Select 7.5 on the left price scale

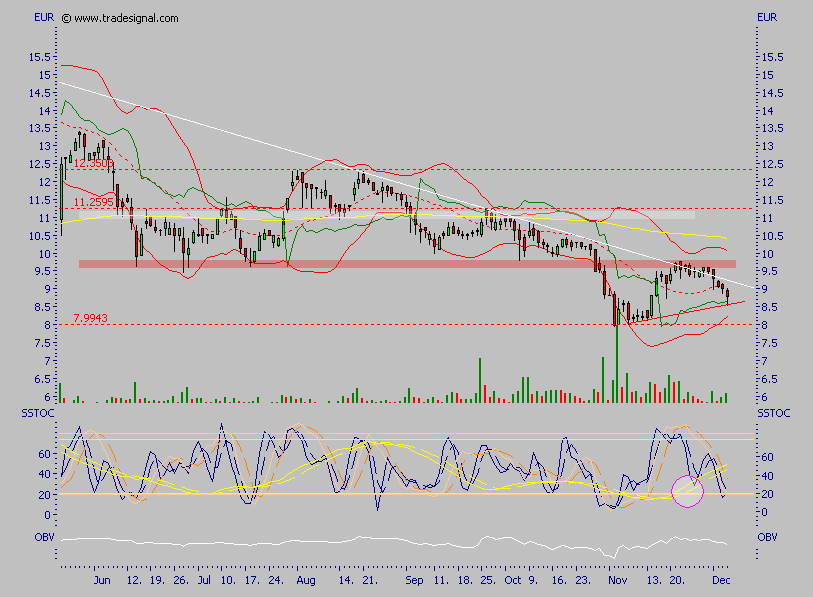tap(42, 343)
